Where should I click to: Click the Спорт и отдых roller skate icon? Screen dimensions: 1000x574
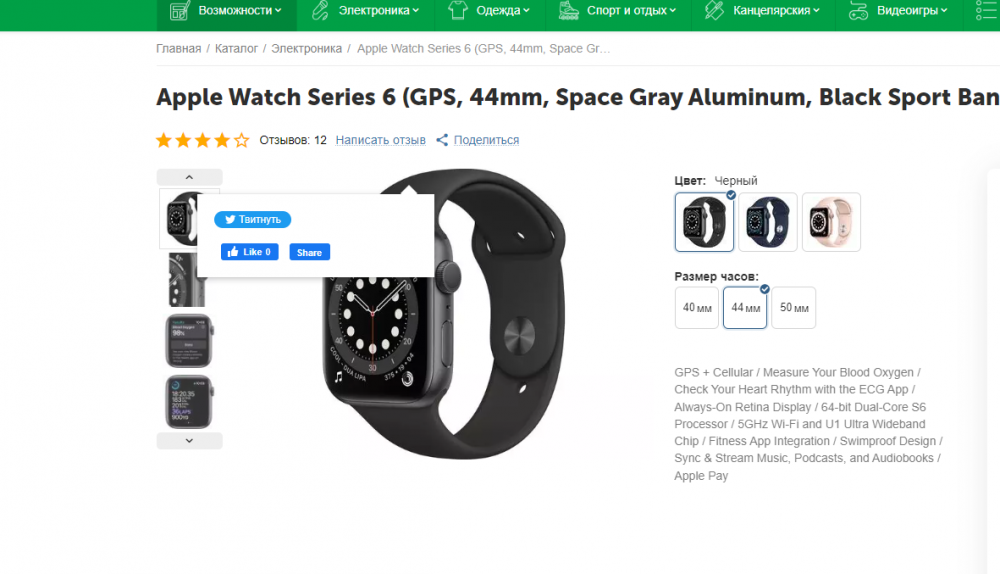[x=568, y=10]
